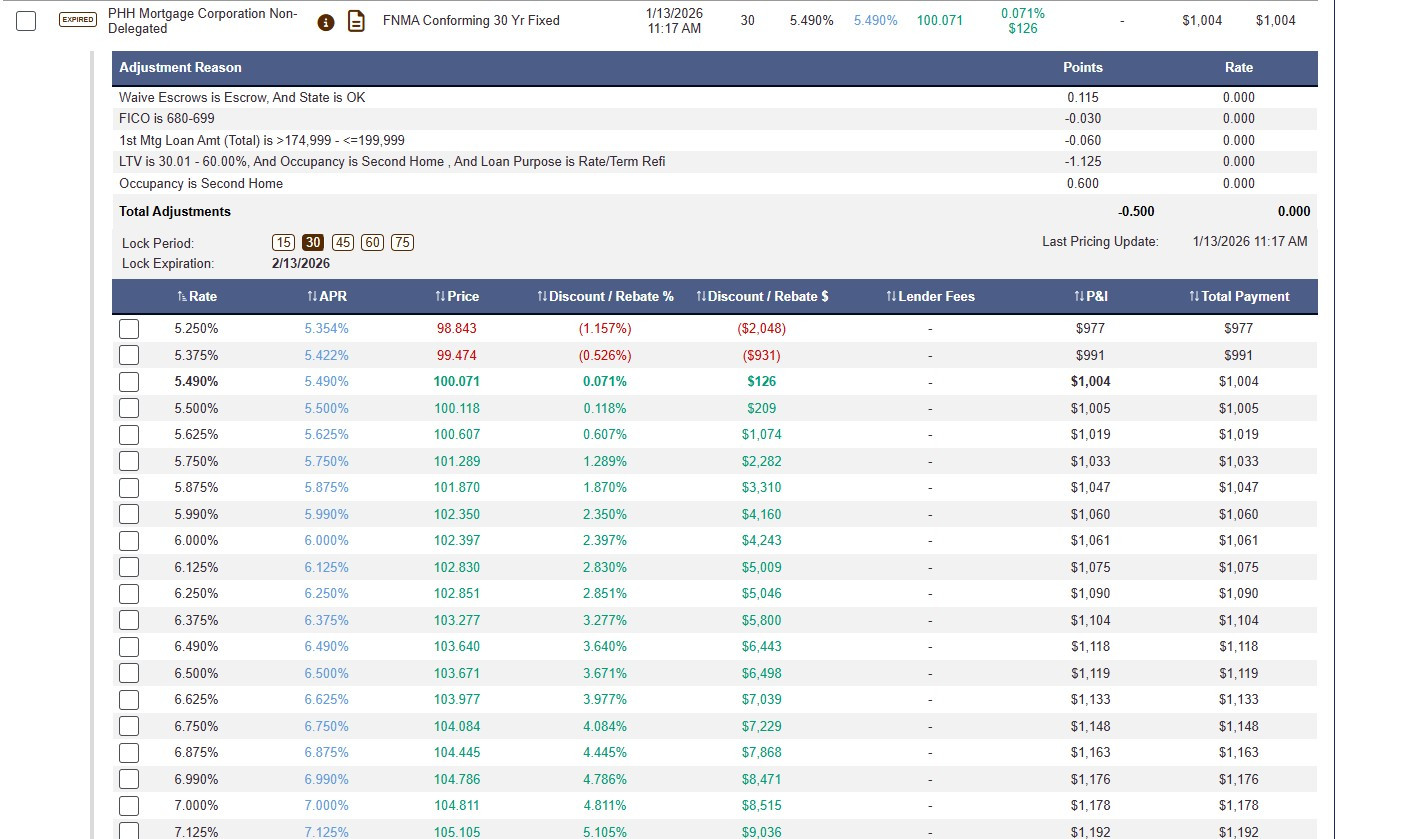Open the 5.750% APR link

click(327, 461)
